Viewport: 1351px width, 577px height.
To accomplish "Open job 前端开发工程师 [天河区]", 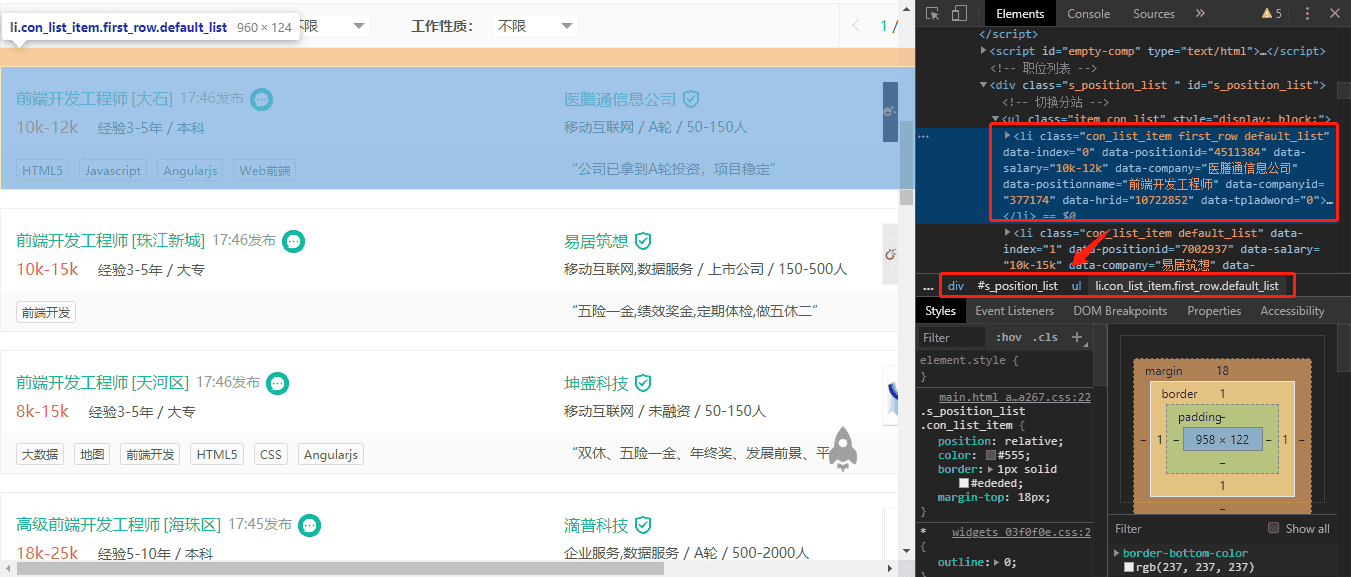I will pos(102,383).
